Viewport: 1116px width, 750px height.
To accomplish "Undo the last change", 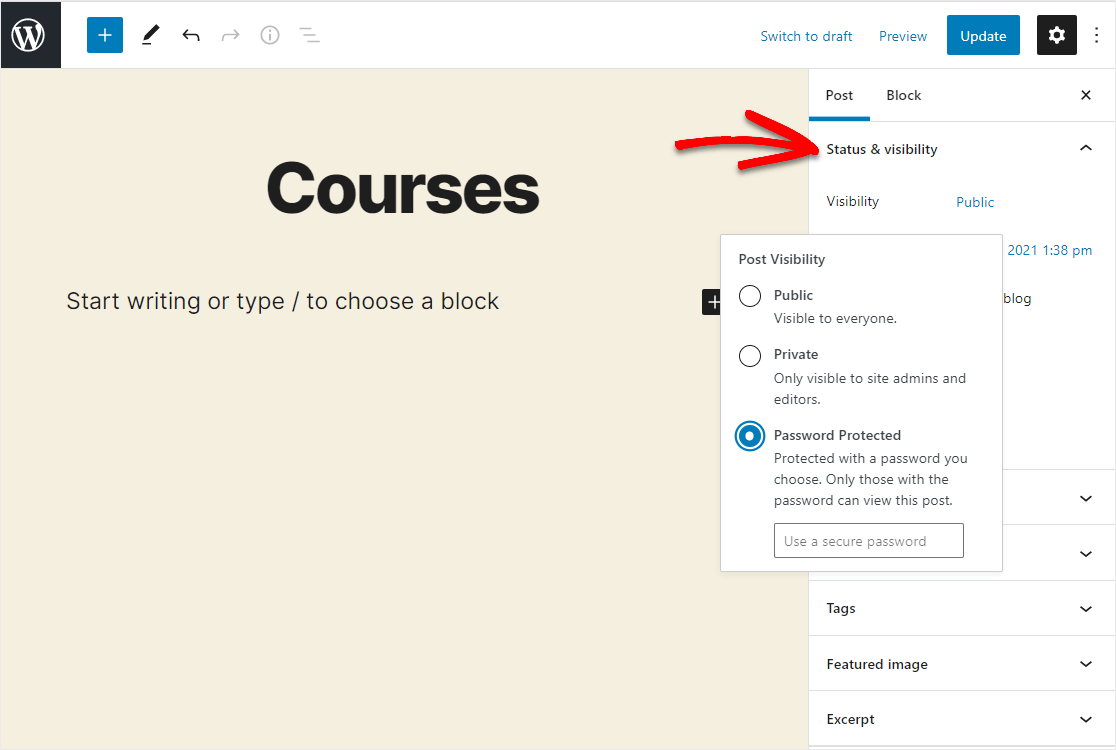I will pos(191,35).
